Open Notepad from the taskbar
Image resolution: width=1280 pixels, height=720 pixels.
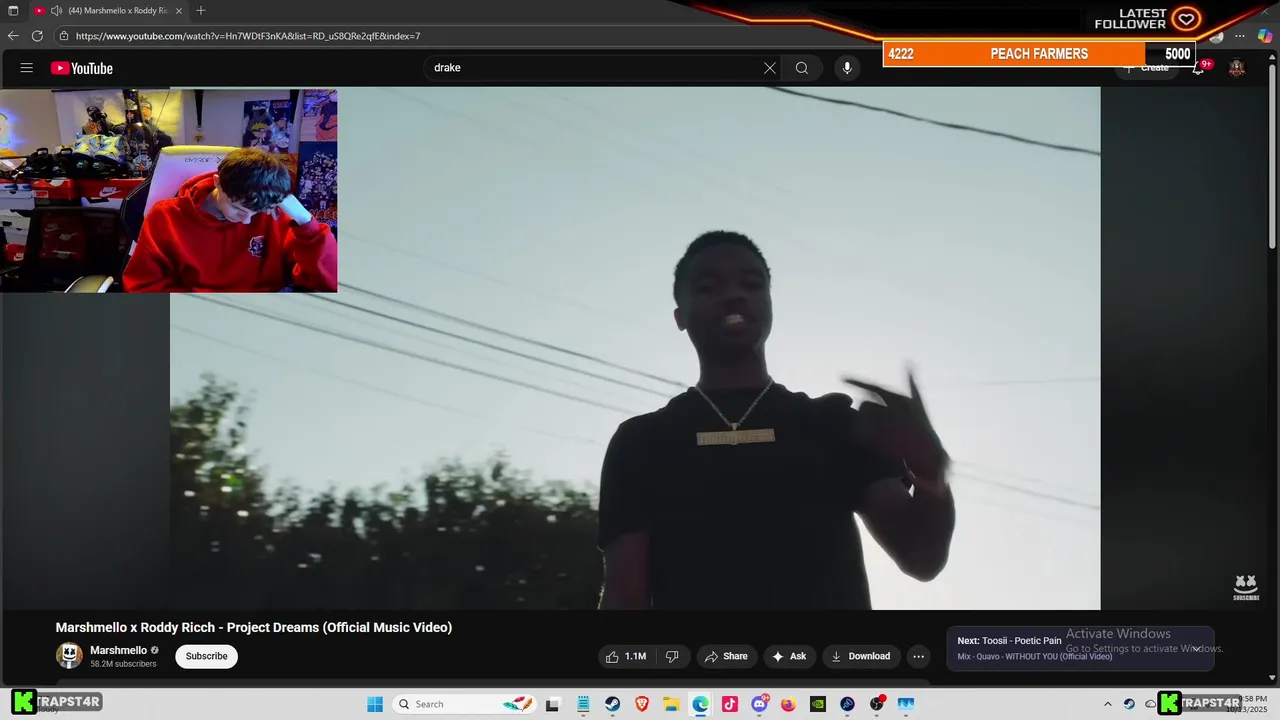583,704
